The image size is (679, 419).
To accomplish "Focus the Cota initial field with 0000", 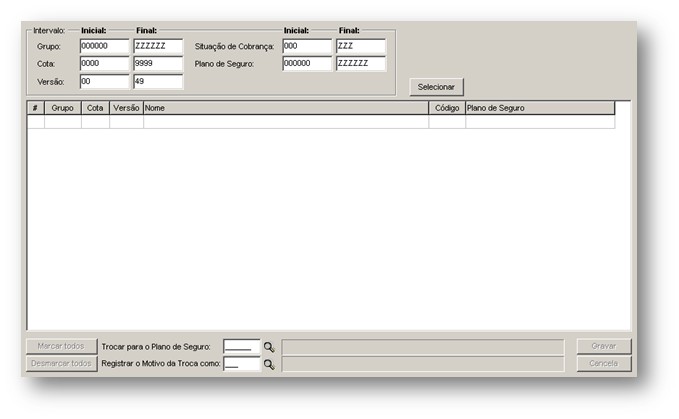I will (x=104, y=64).
